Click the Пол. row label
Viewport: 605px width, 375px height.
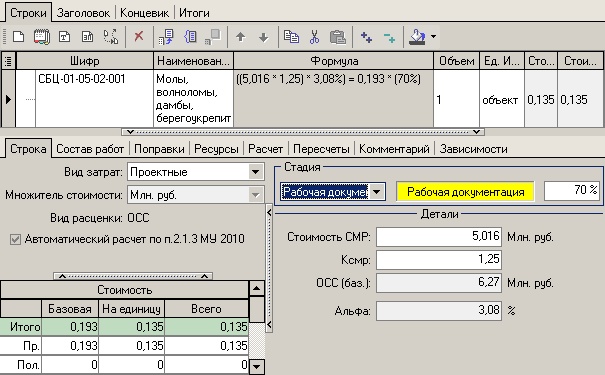21,365
